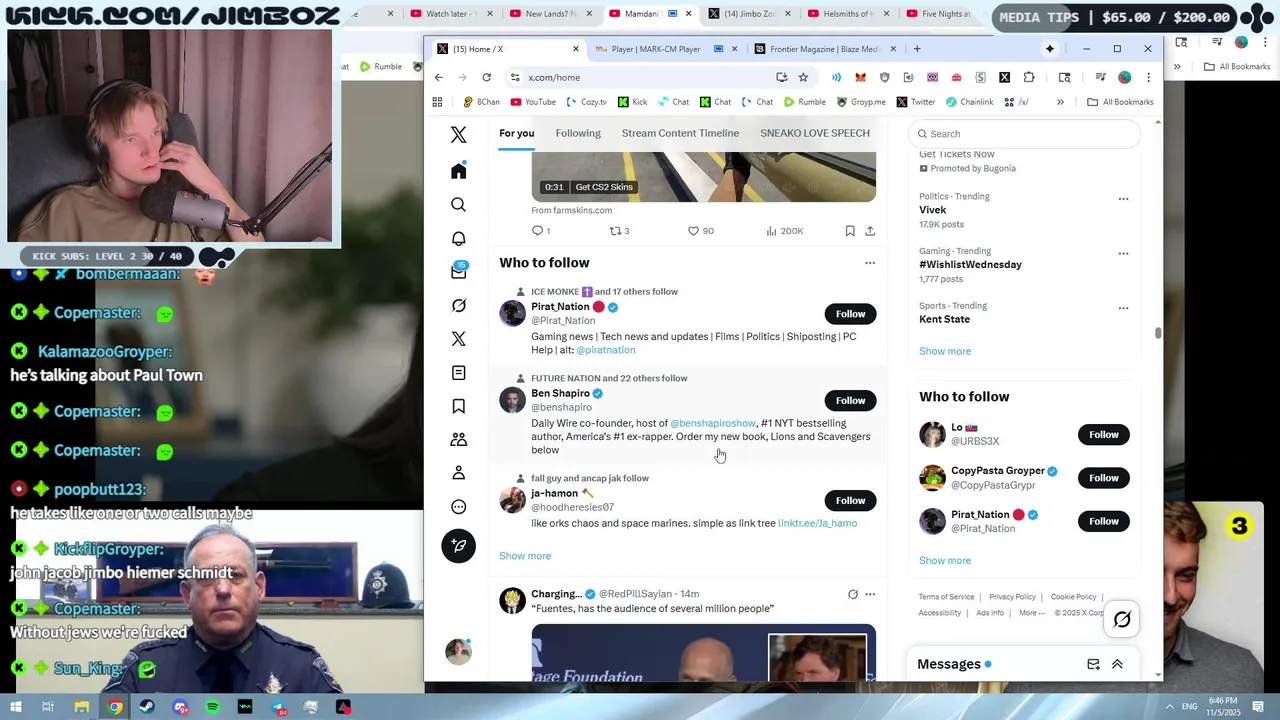Screen dimensions: 1280x720
Task: Open Profile icon in X sidebar
Action: coord(458,473)
